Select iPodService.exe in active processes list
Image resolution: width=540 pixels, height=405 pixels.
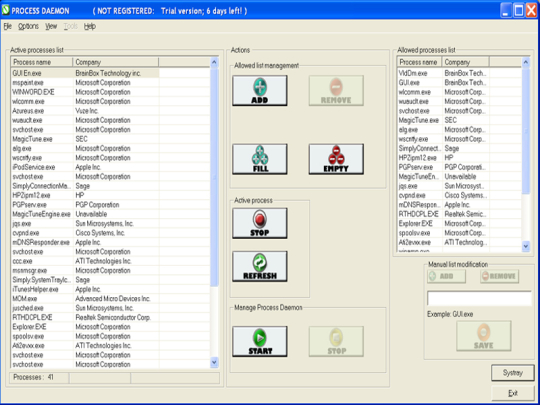pyautogui.click(x=111, y=167)
